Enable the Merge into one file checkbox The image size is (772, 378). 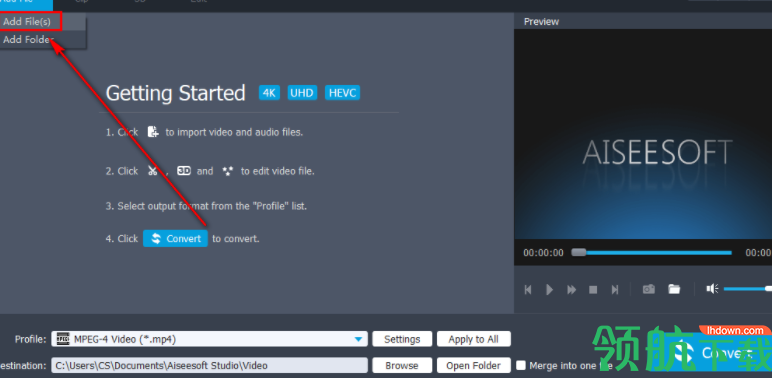(x=521, y=365)
